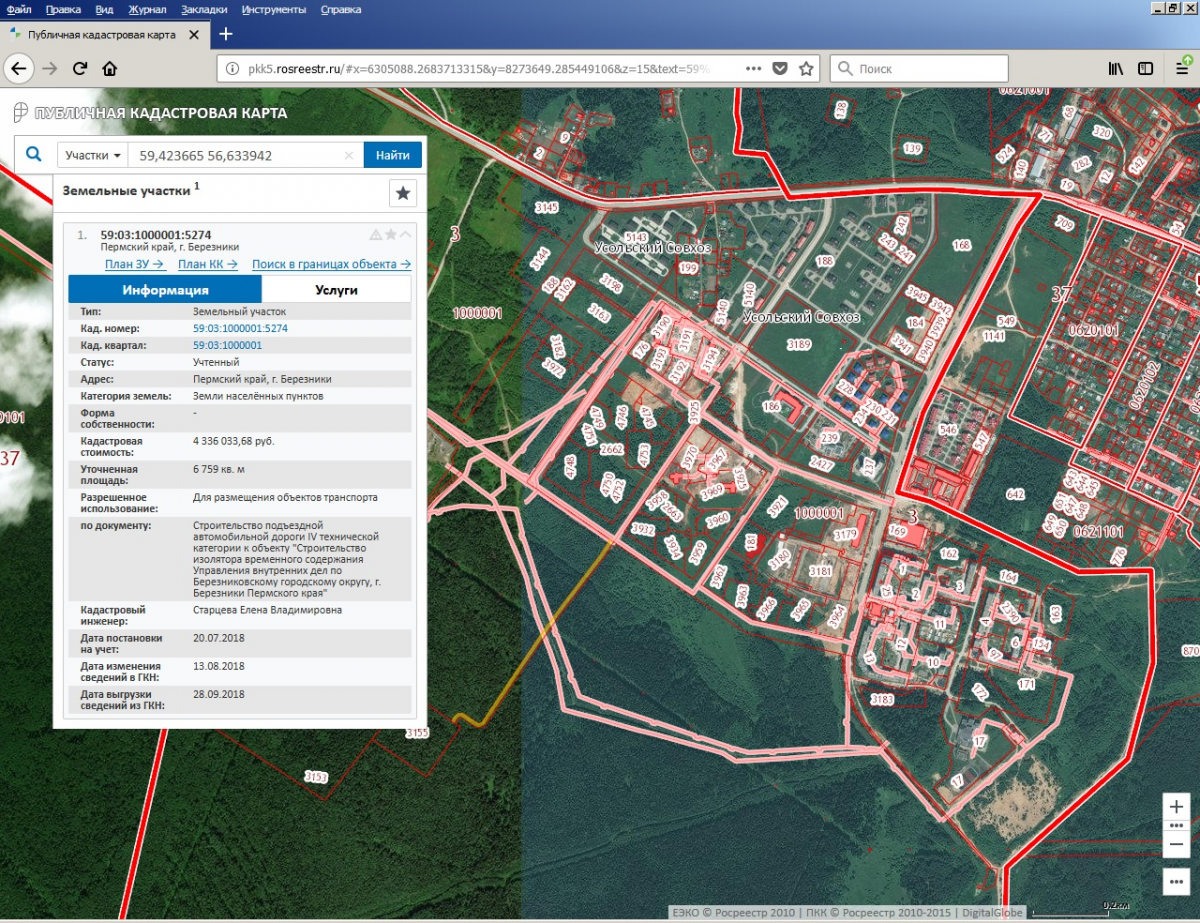1200x923 pixels.
Task: Open page actions three-dots in address bar
Action: [754, 69]
